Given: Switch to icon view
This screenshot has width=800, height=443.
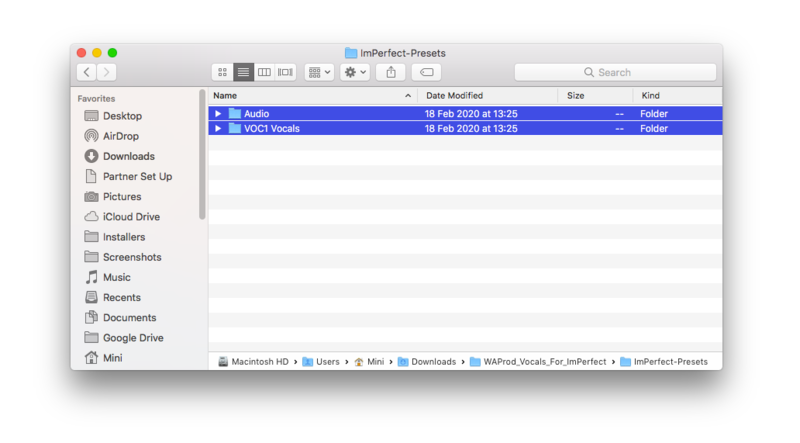Looking at the screenshot, I should (x=222, y=72).
